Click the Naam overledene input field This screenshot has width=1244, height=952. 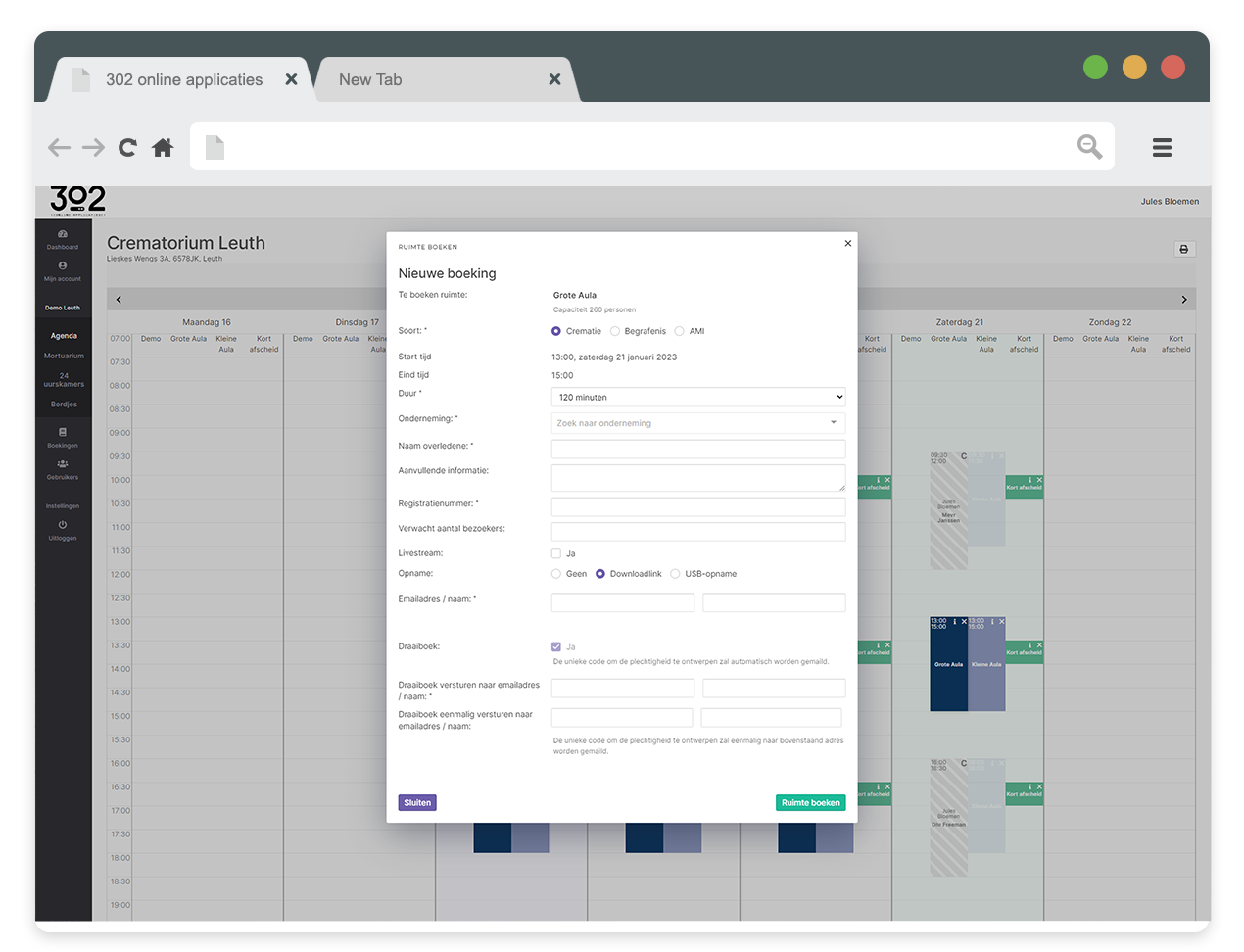click(697, 450)
